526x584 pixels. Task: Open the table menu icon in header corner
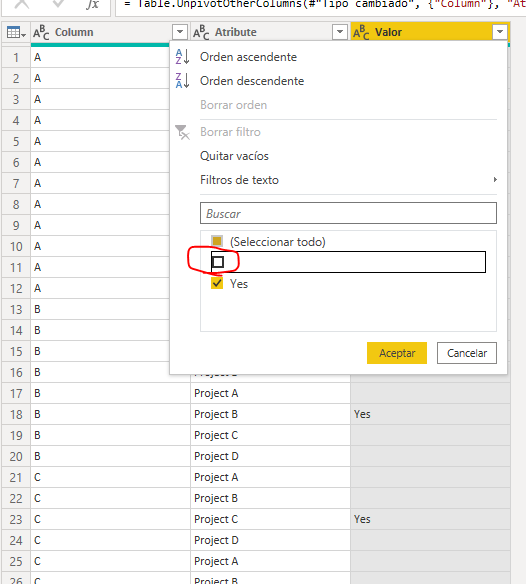tap(16, 33)
